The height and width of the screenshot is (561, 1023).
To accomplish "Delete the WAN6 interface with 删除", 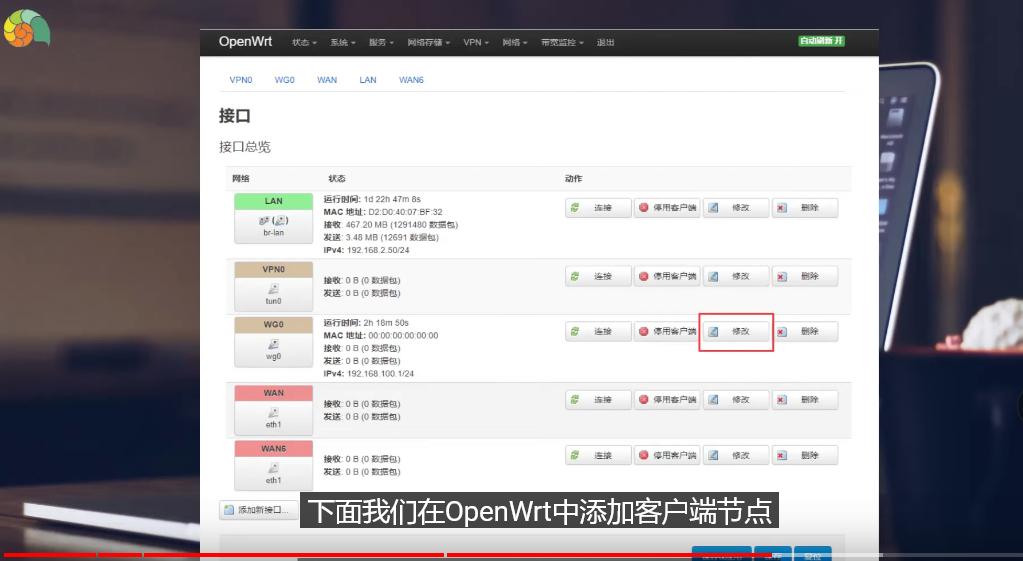I will coord(805,455).
